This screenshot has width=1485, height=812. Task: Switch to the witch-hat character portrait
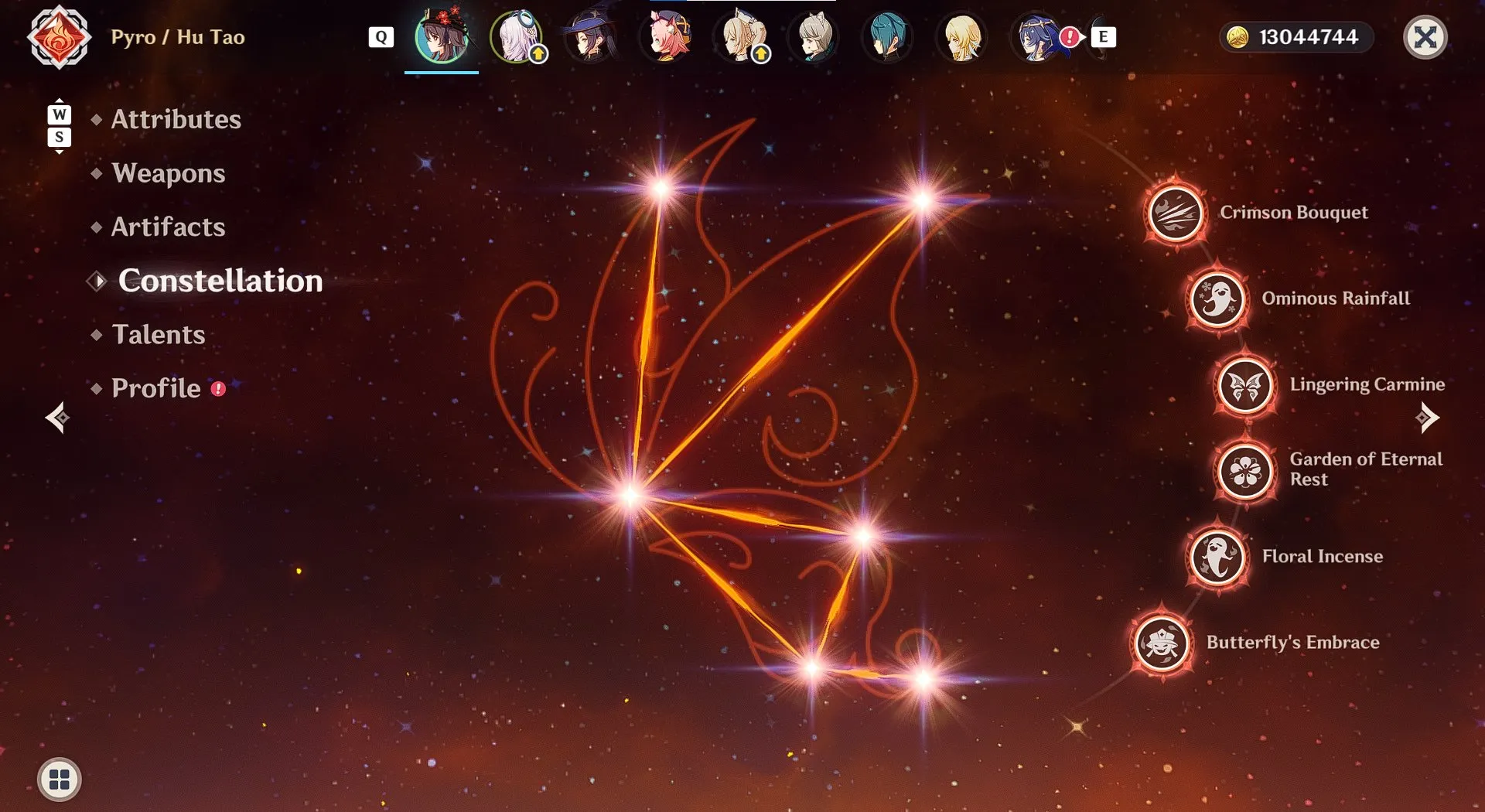click(591, 36)
